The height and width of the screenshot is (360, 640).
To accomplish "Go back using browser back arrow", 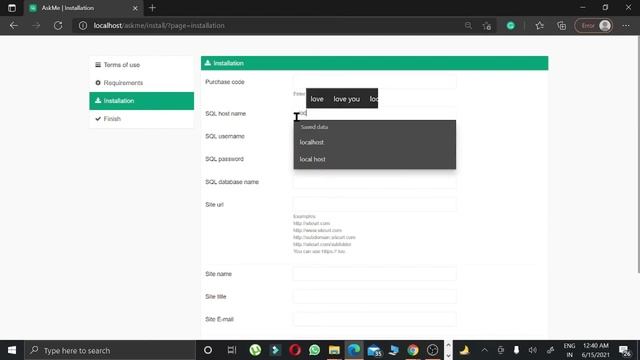I will [x=14, y=25].
